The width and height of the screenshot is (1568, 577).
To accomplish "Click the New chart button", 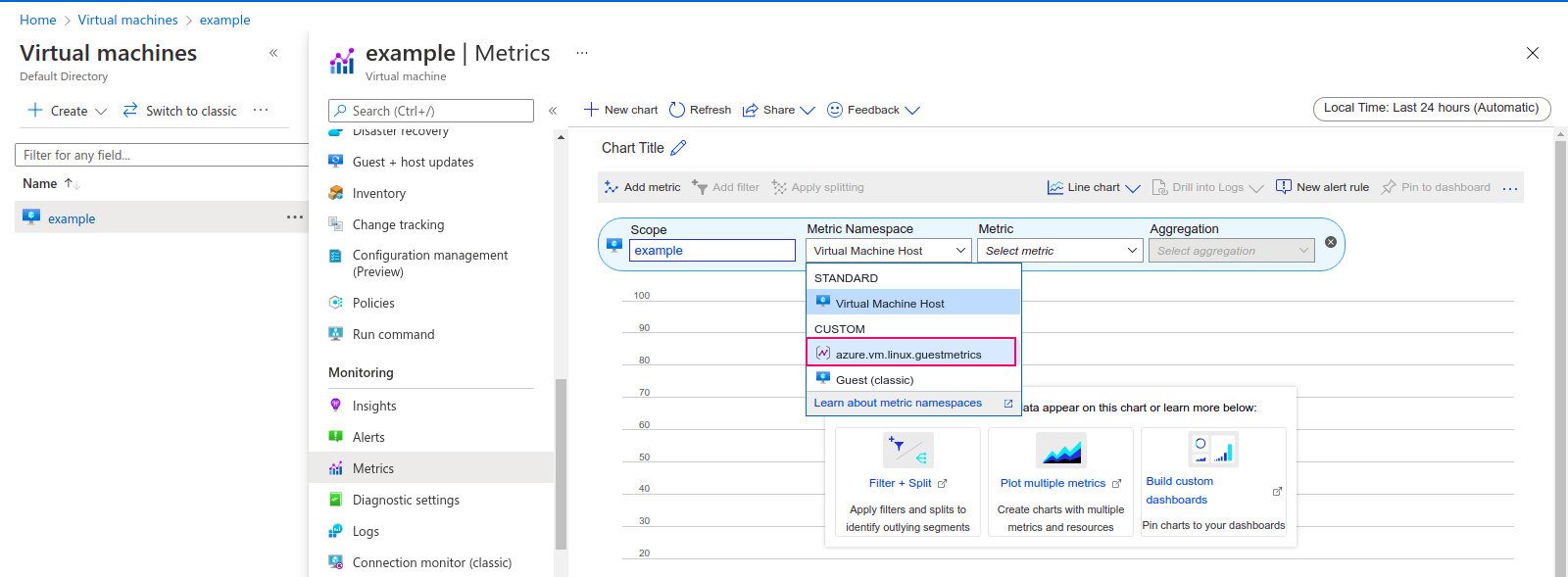I will (x=620, y=110).
